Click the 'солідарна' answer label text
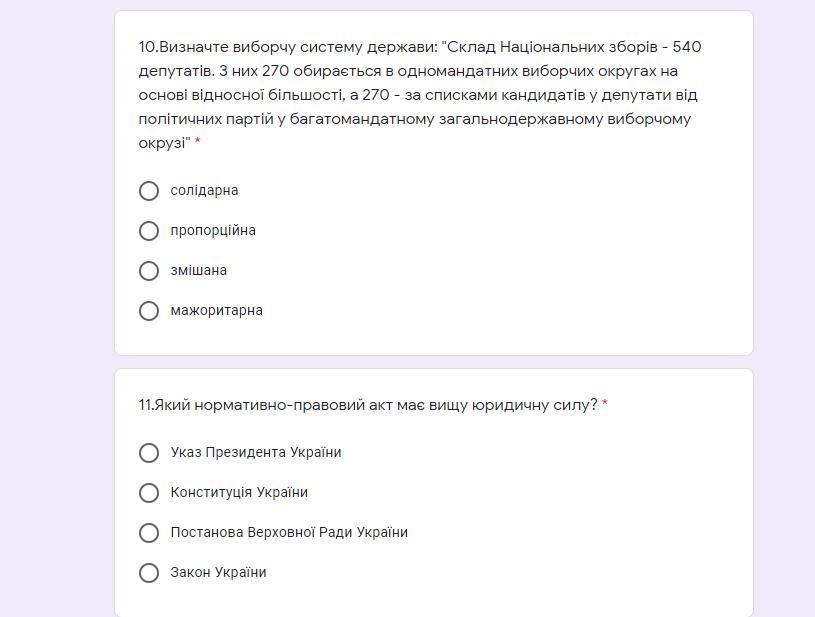815x617 pixels. tap(204, 191)
